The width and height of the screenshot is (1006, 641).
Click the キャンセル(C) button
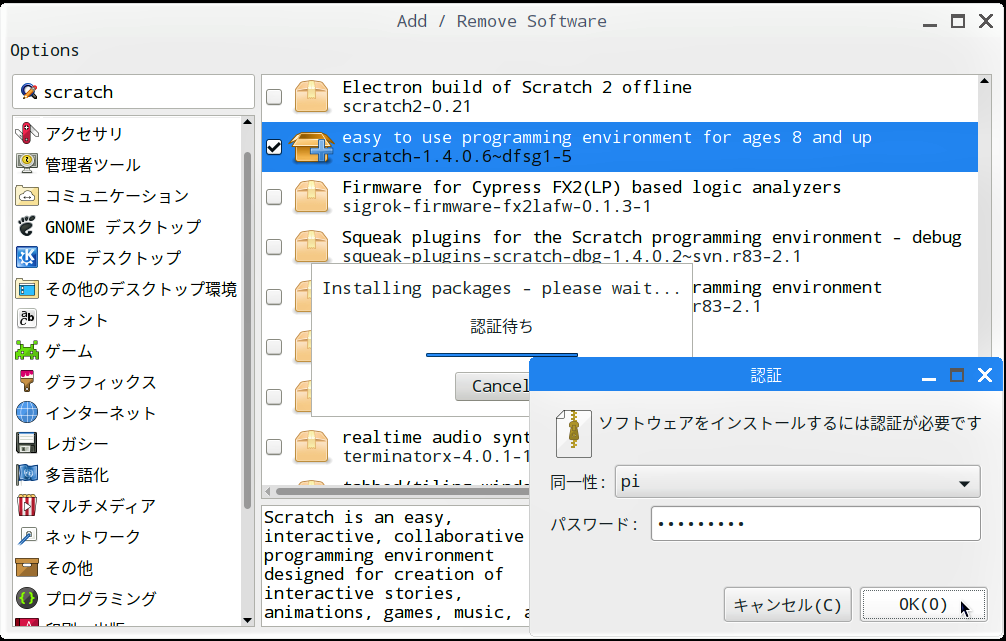[787, 604]
